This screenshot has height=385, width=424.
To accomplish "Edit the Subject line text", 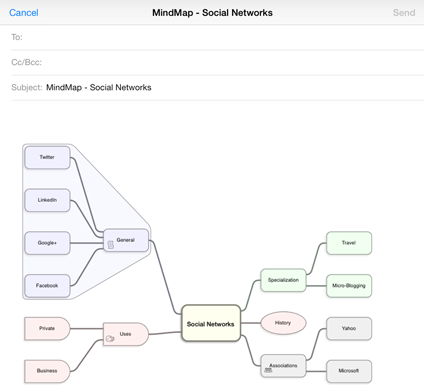I will click(x=99, y=88).
